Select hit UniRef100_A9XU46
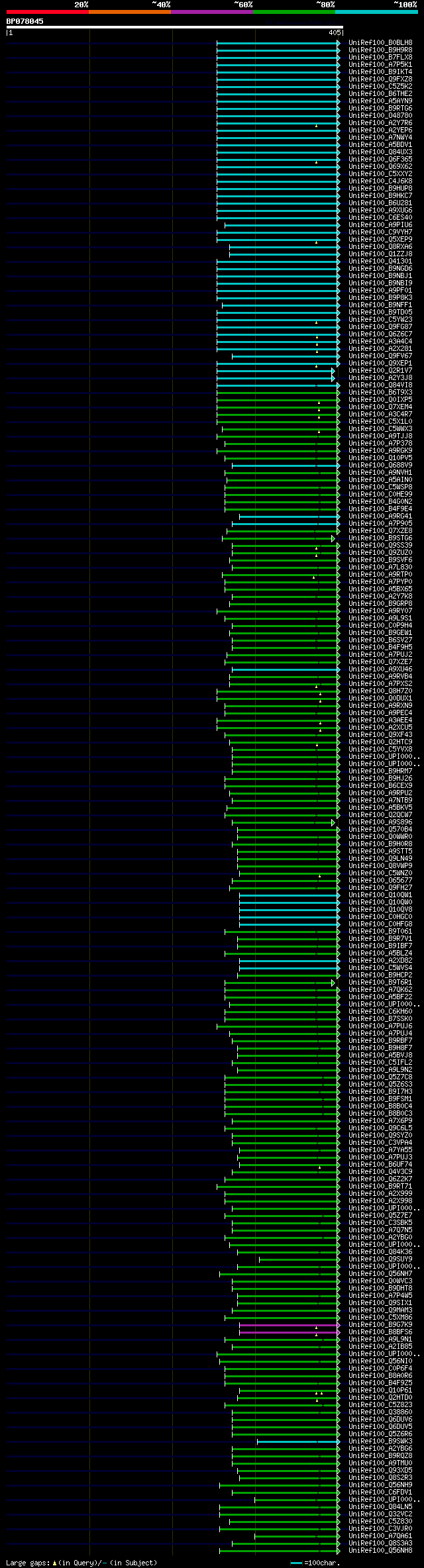The width and height of the screenshot is (424, 1568). click(380, 669)
